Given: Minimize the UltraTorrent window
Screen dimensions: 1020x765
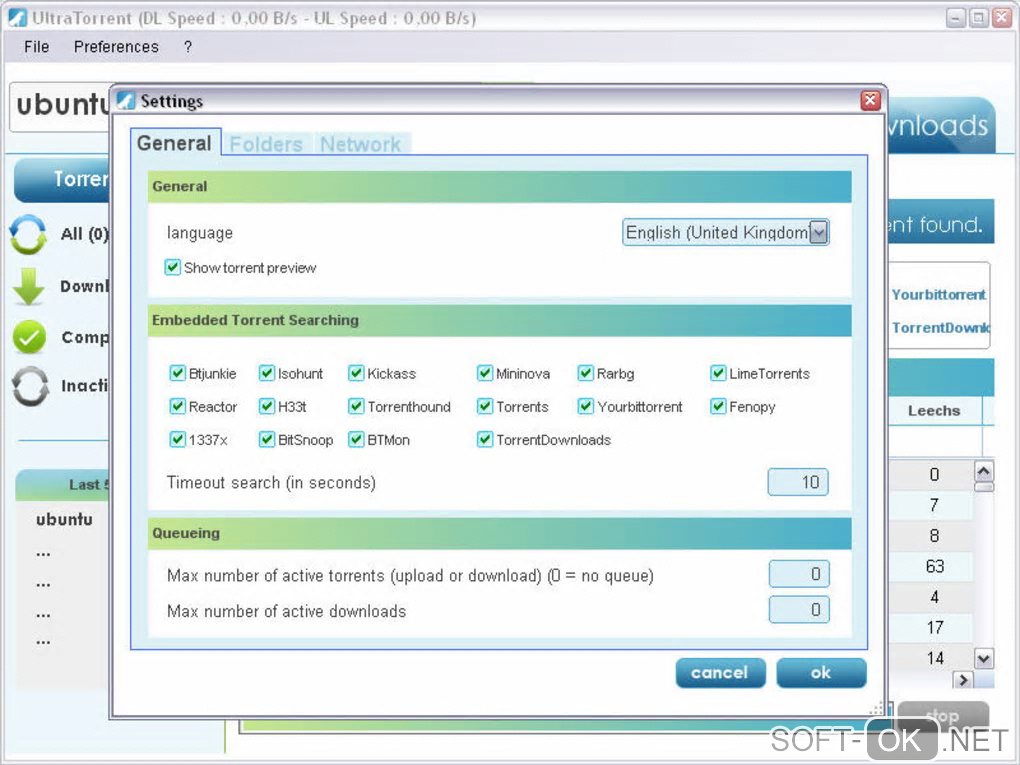Looking at the screenshot, I should point(955,18).
